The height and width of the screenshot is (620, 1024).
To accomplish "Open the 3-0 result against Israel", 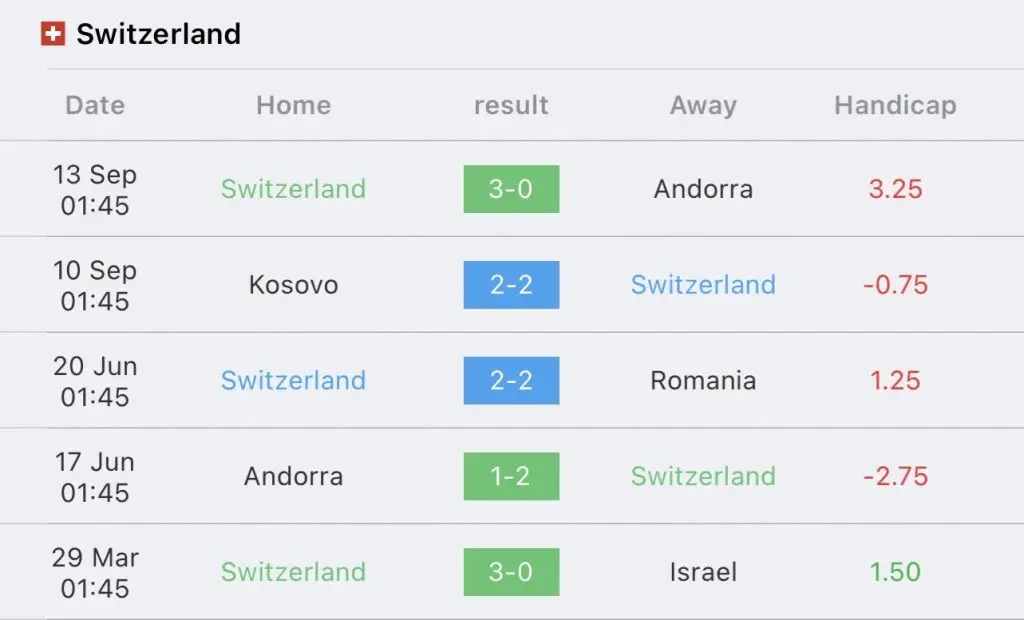I will [511, 572].
